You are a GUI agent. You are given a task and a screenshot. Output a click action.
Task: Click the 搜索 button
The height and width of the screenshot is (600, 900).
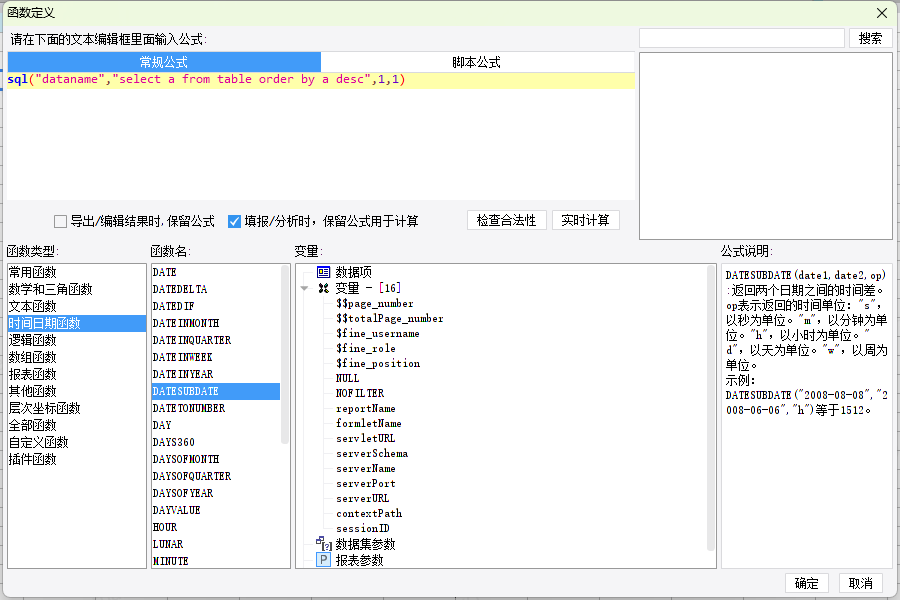pyautogui.click(x=870, y=38)
